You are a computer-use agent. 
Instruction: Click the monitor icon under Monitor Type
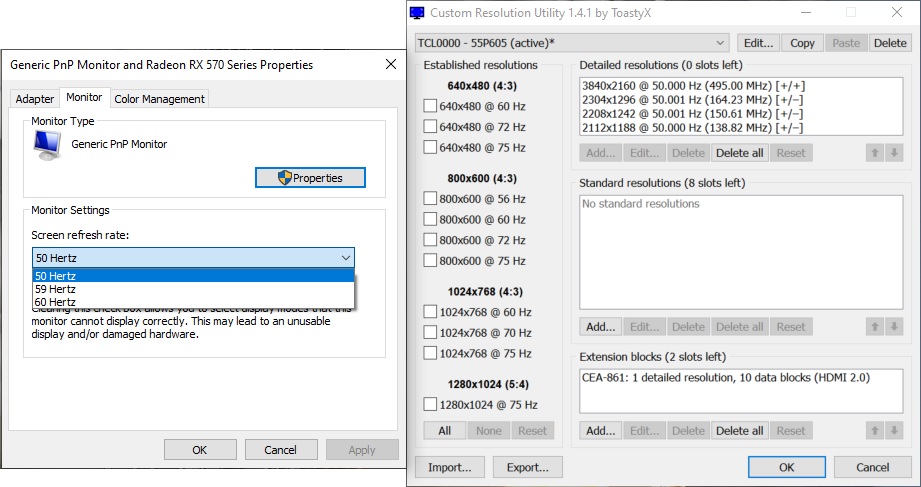tap(46, 145)
